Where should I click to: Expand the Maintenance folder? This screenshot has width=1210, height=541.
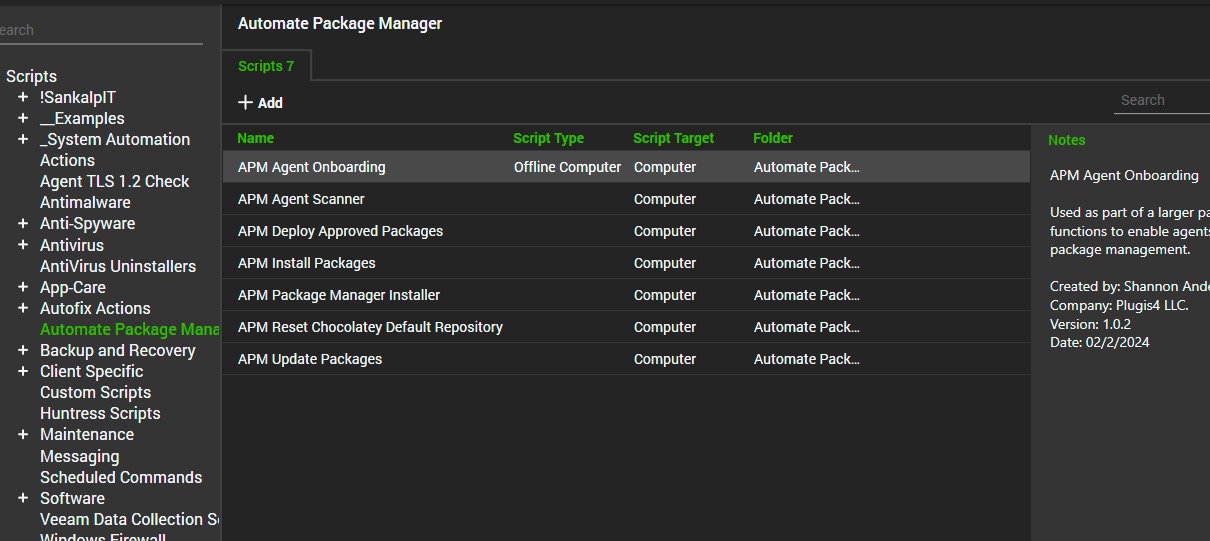[x=23, y=434]
